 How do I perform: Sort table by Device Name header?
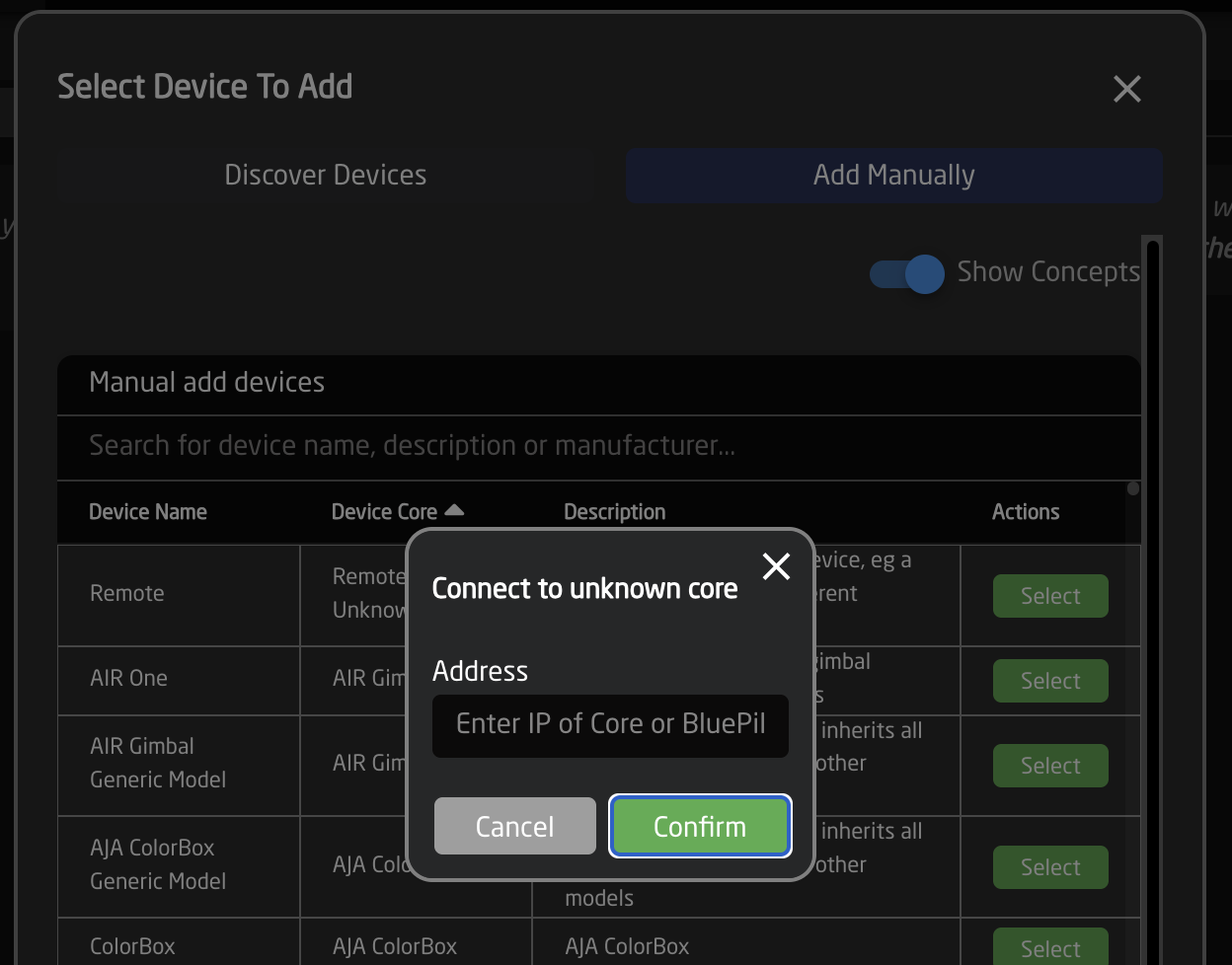[148, 512]
